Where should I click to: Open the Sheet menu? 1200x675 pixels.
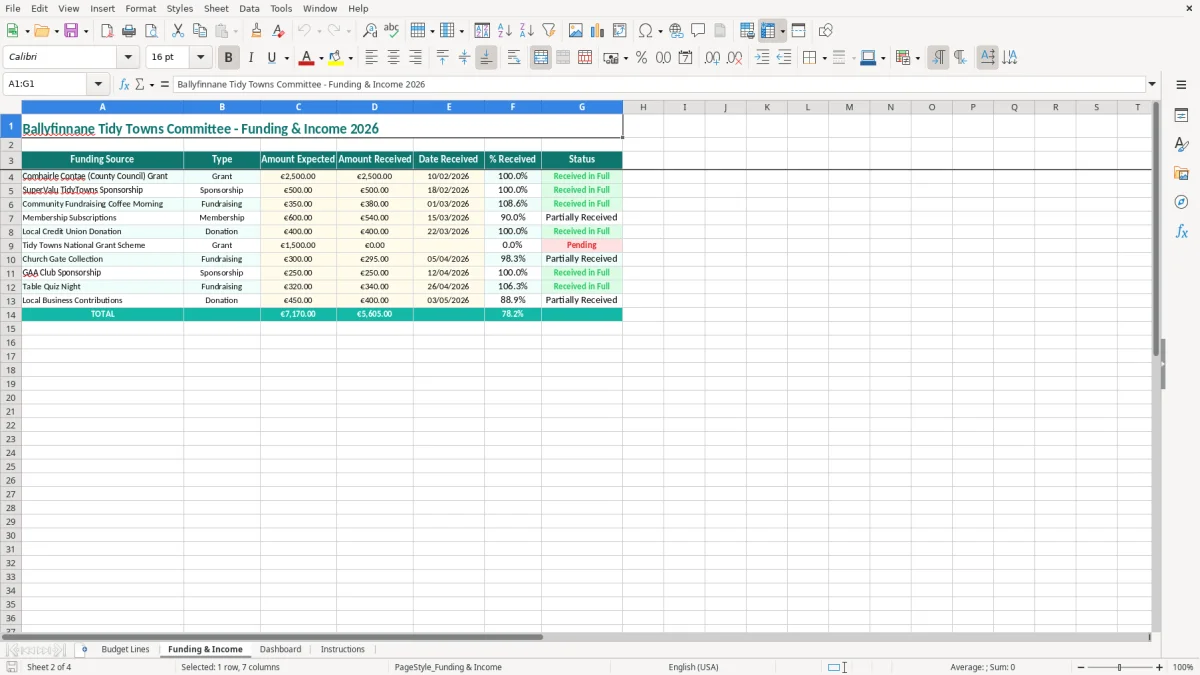217,8
